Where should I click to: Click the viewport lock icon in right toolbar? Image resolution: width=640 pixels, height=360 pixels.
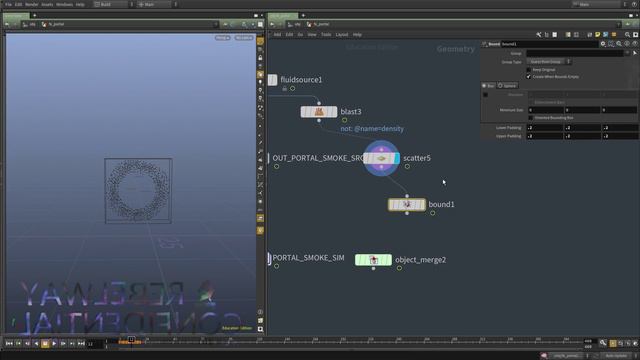click(x=260, y=58)
